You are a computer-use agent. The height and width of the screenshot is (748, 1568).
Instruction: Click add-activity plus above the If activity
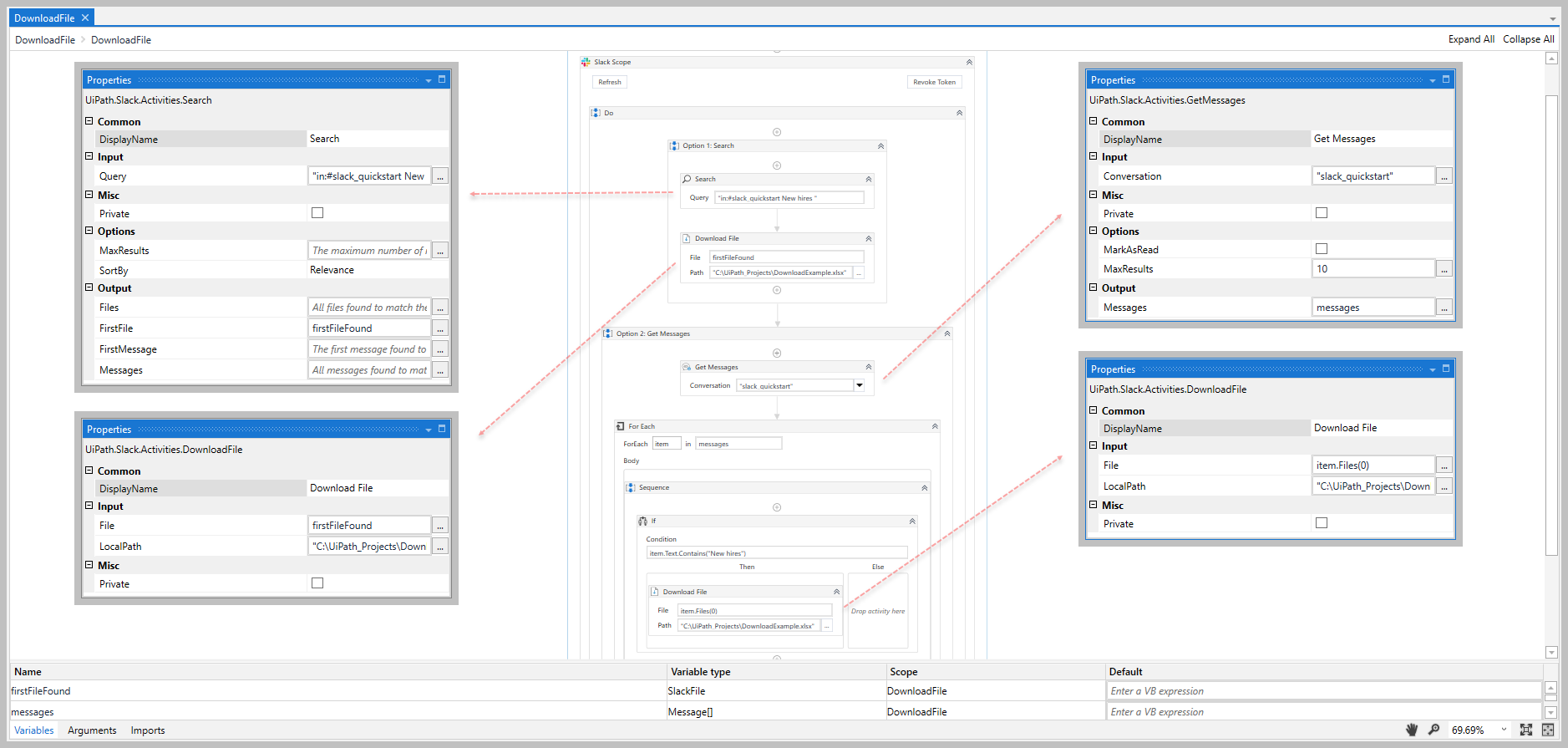coord(777,507)
